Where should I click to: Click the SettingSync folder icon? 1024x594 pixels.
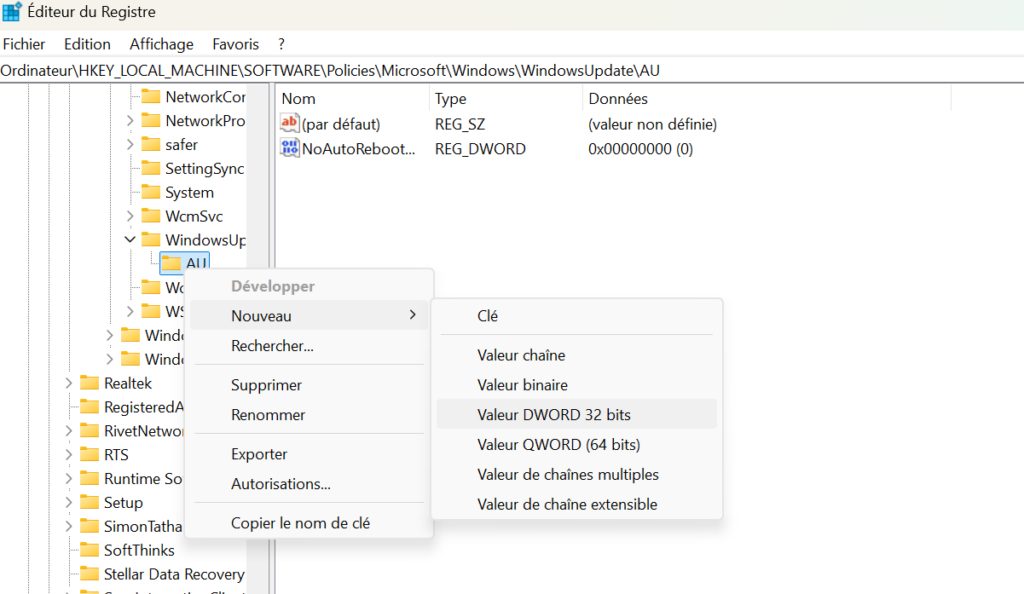151,168
